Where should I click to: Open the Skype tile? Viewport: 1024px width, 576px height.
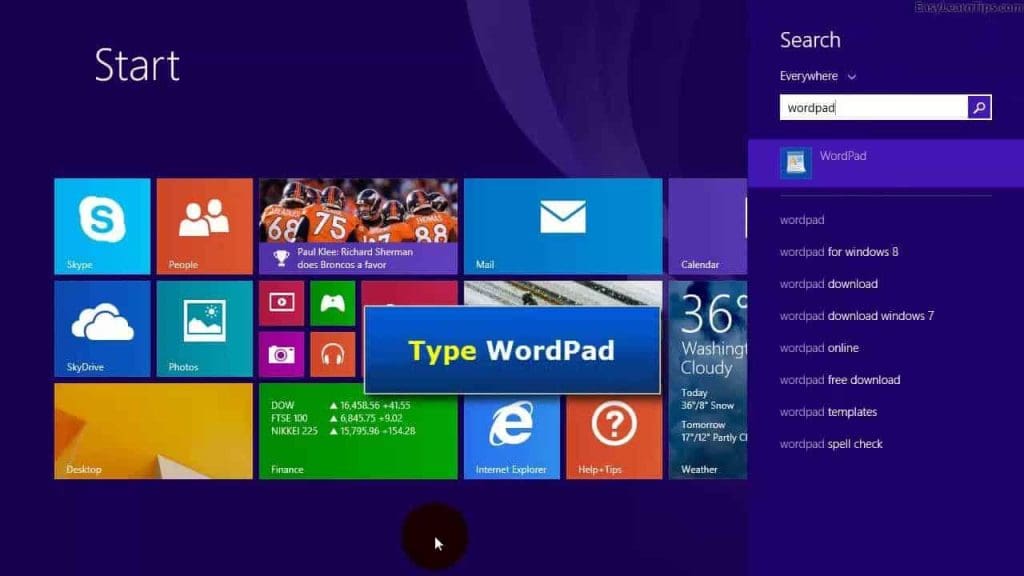pos(101,225)
